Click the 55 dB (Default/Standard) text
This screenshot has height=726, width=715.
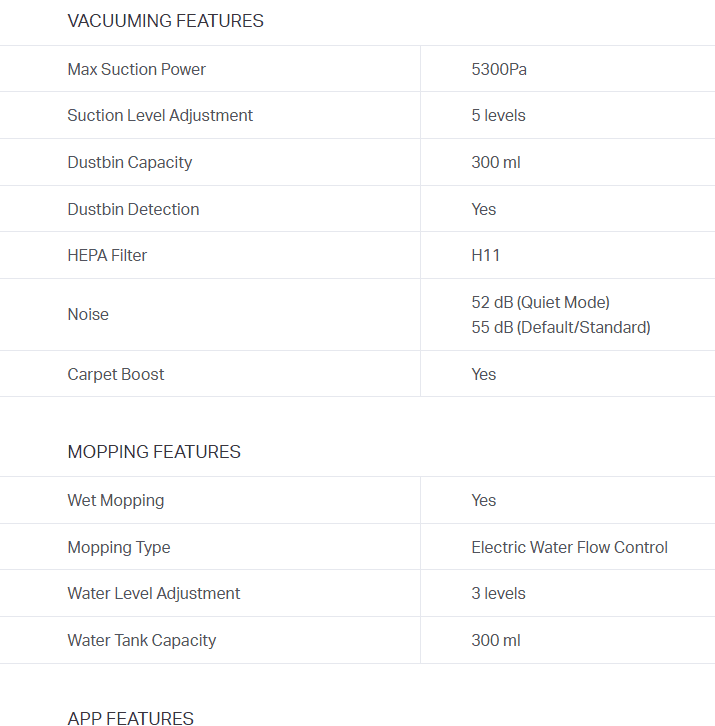click(560, 327)
